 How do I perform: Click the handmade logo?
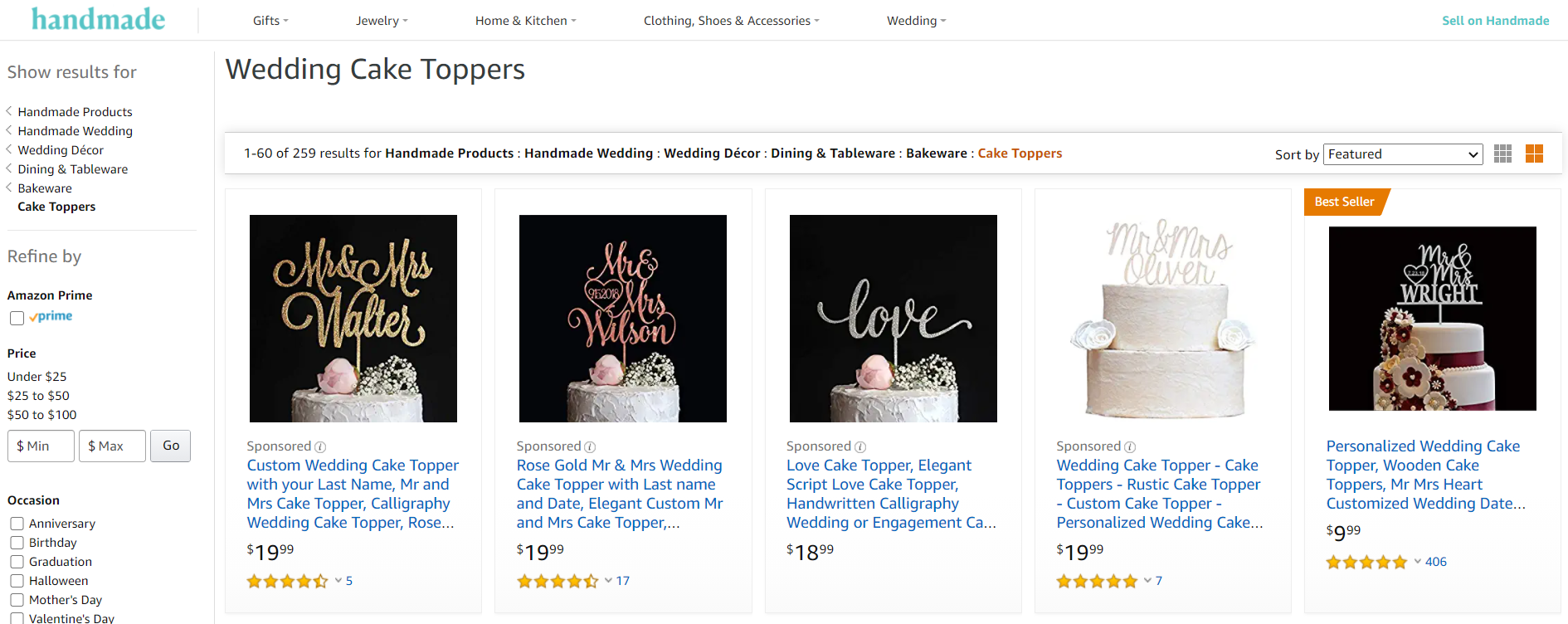(99, 19)
